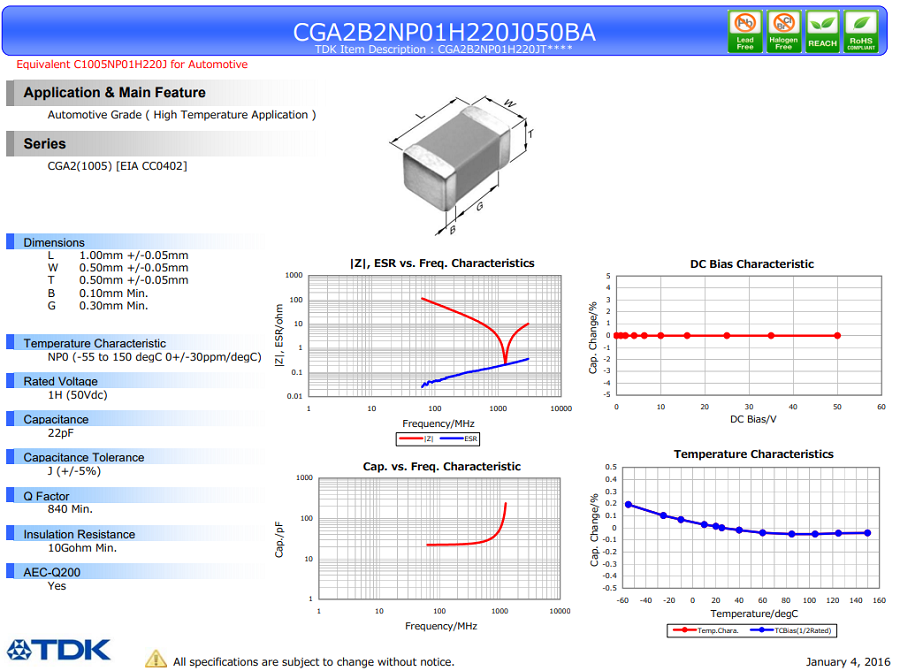Click the G 0.30mm Min. row
Screen dimensions: 900x671
(x=98, y=306)
